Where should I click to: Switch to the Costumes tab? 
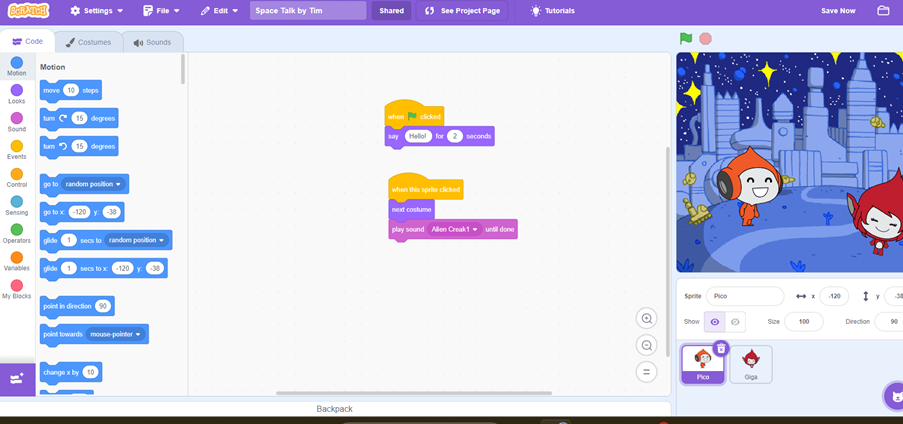click(x=89, y=42)
